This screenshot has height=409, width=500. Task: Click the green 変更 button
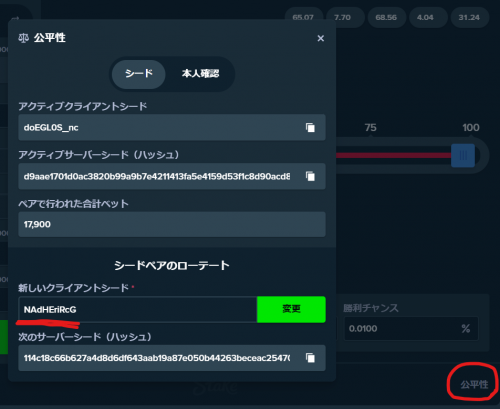pyautogui.click(x=291, y=309)
